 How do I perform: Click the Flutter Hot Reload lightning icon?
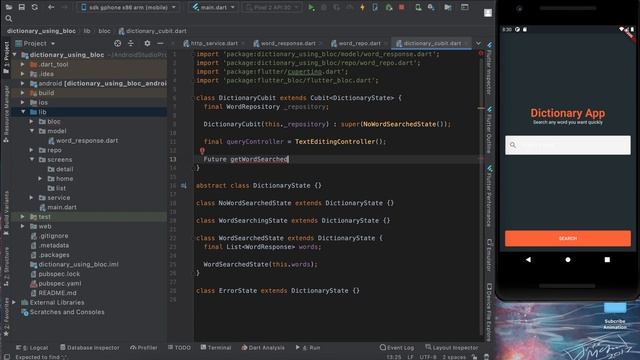click(362, 7)
